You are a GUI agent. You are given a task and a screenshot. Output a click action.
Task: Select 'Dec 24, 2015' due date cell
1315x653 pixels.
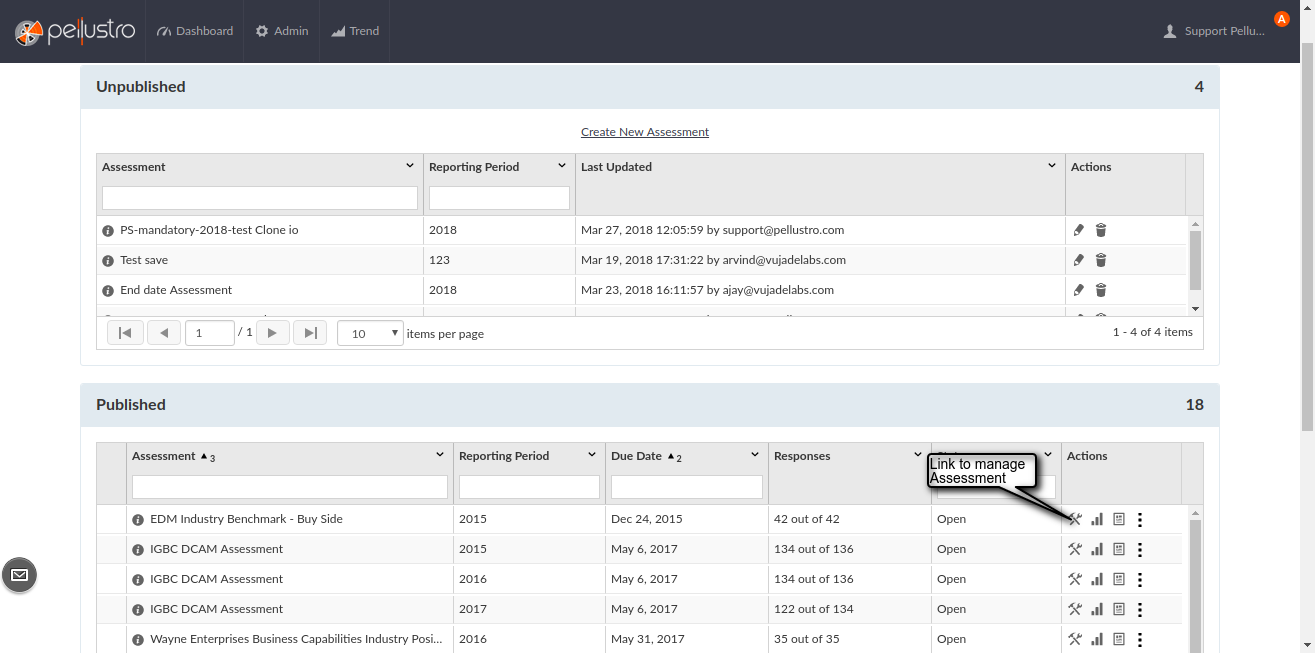pyautogui.click(x=687, y=519)
